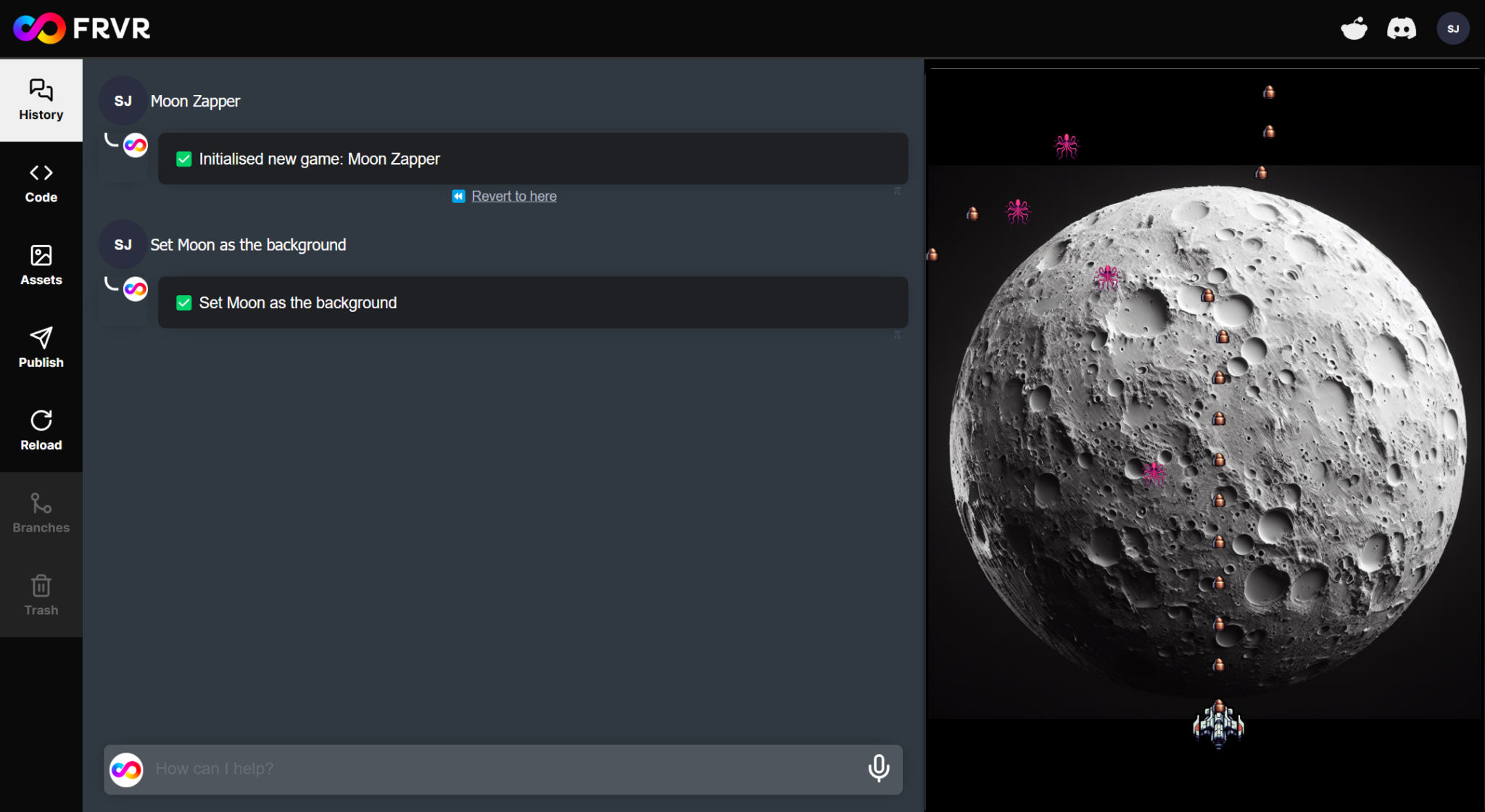Click the Moon Zapper user prompt text
The image size is (1485, 812).
[195, 101]
